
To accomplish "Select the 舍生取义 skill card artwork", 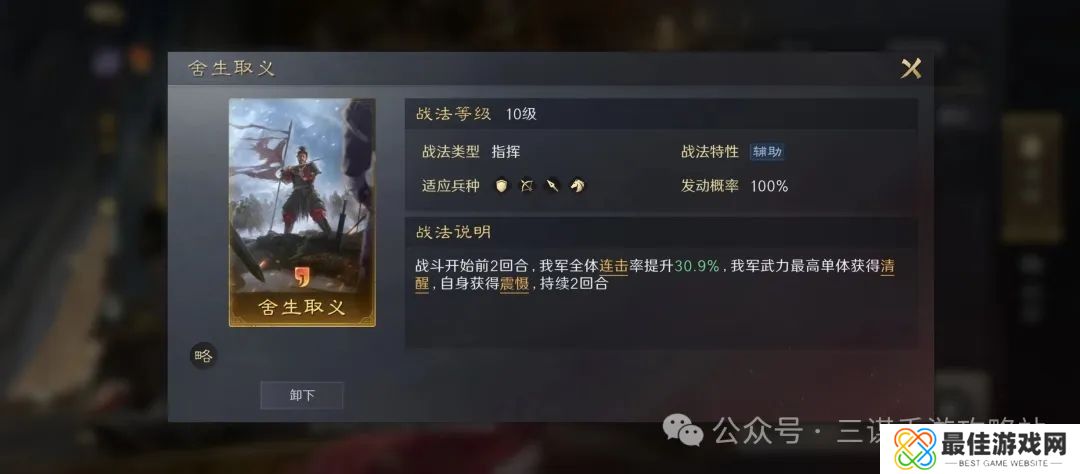I will point(302,212).
